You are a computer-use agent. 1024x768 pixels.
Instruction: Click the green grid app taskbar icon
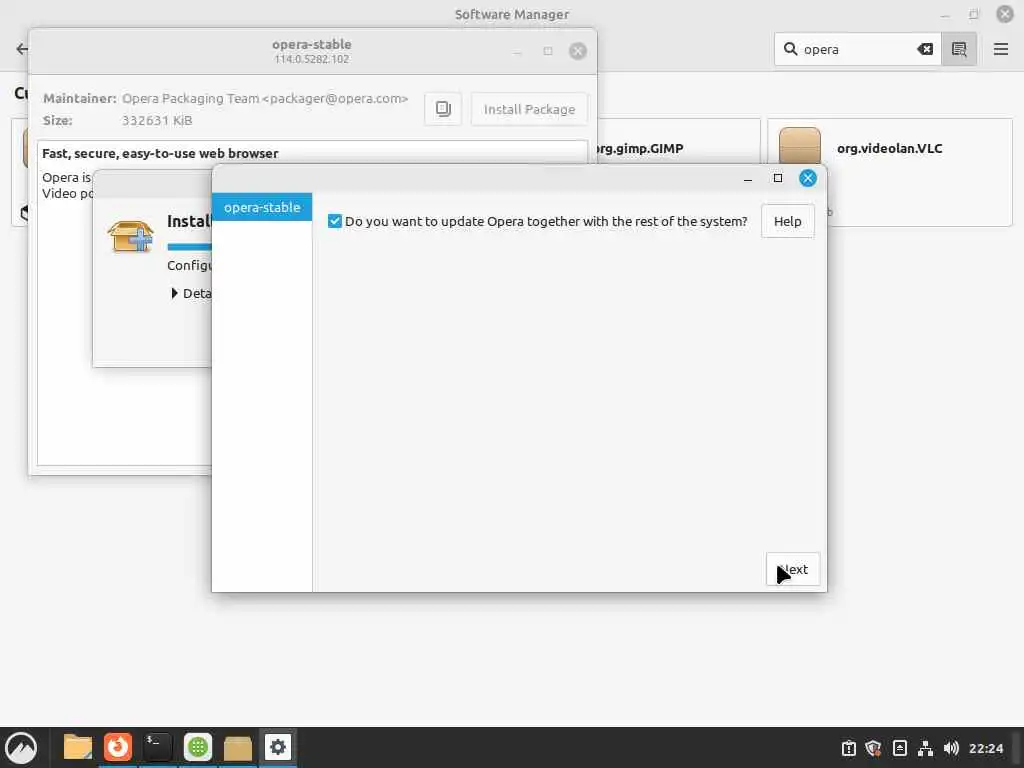[x=198, y=747]
